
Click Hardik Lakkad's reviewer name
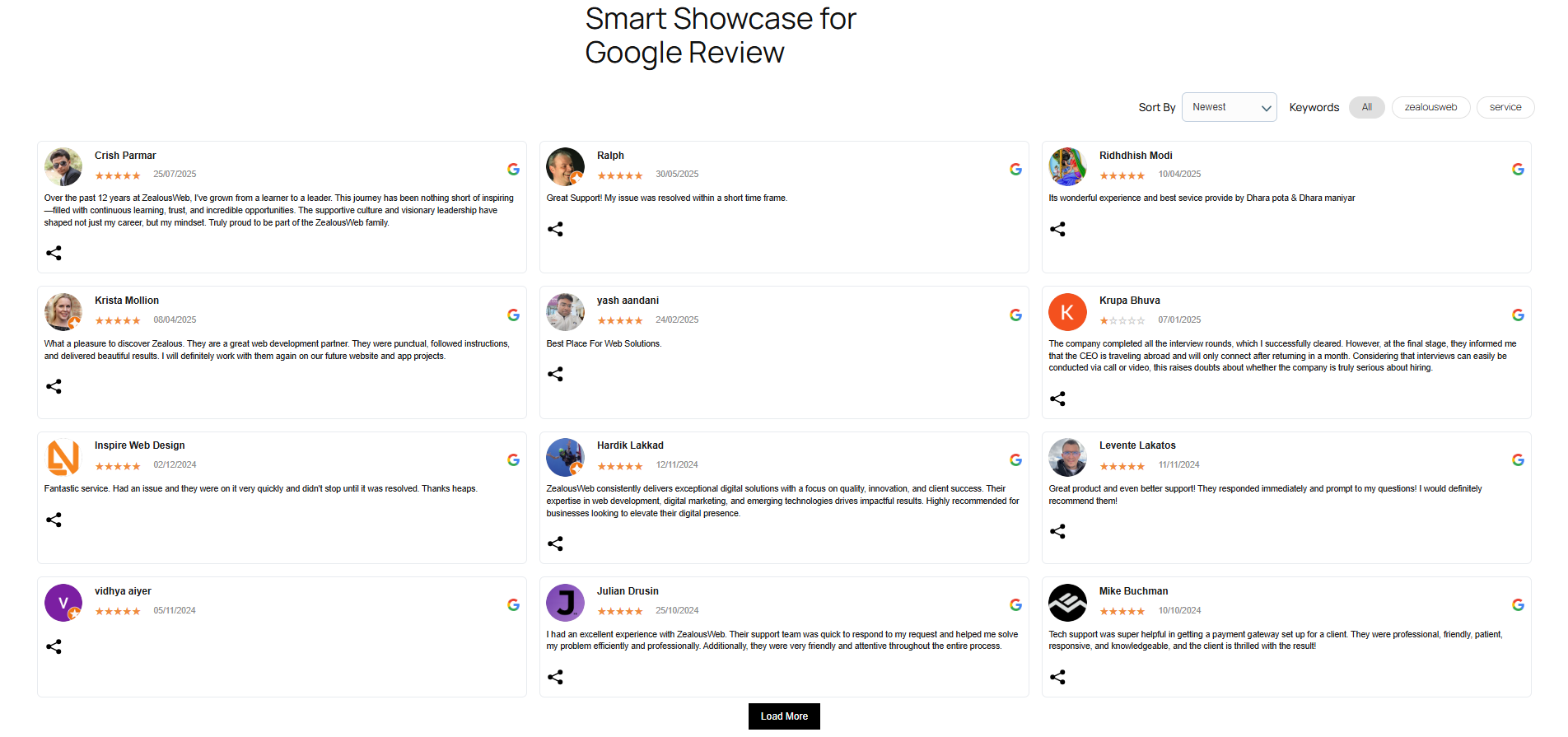click(x=630, y=445)
